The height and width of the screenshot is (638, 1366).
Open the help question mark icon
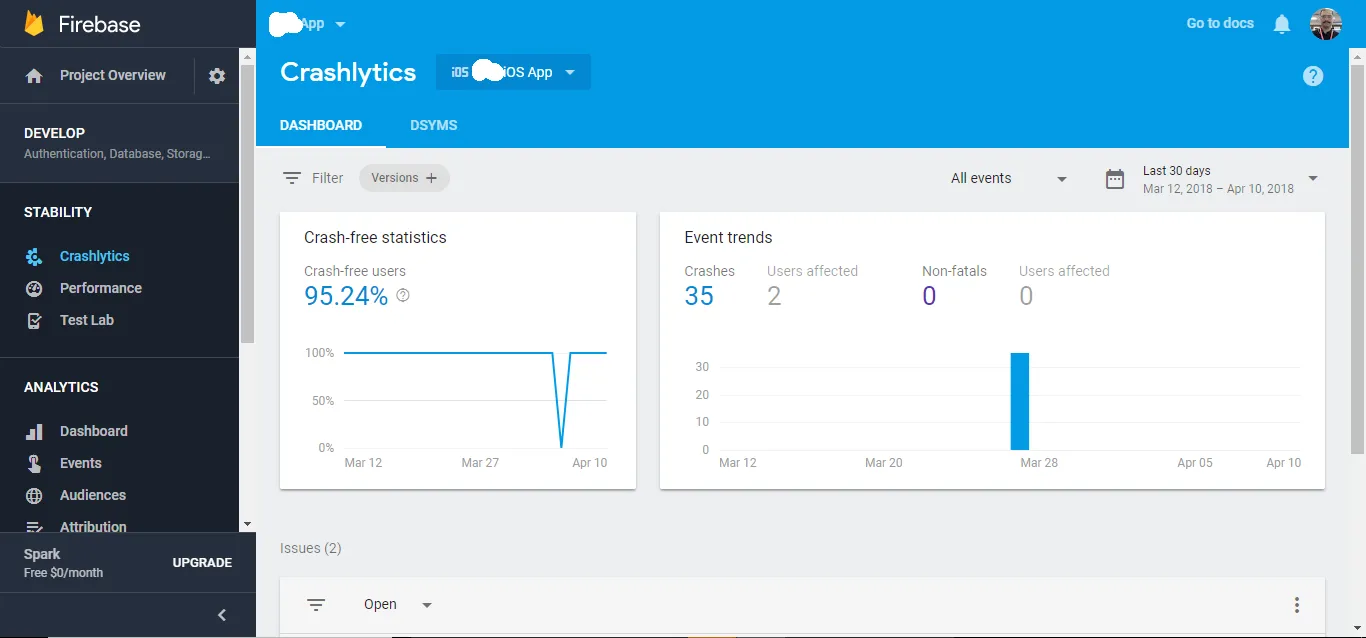[1313, 76]
